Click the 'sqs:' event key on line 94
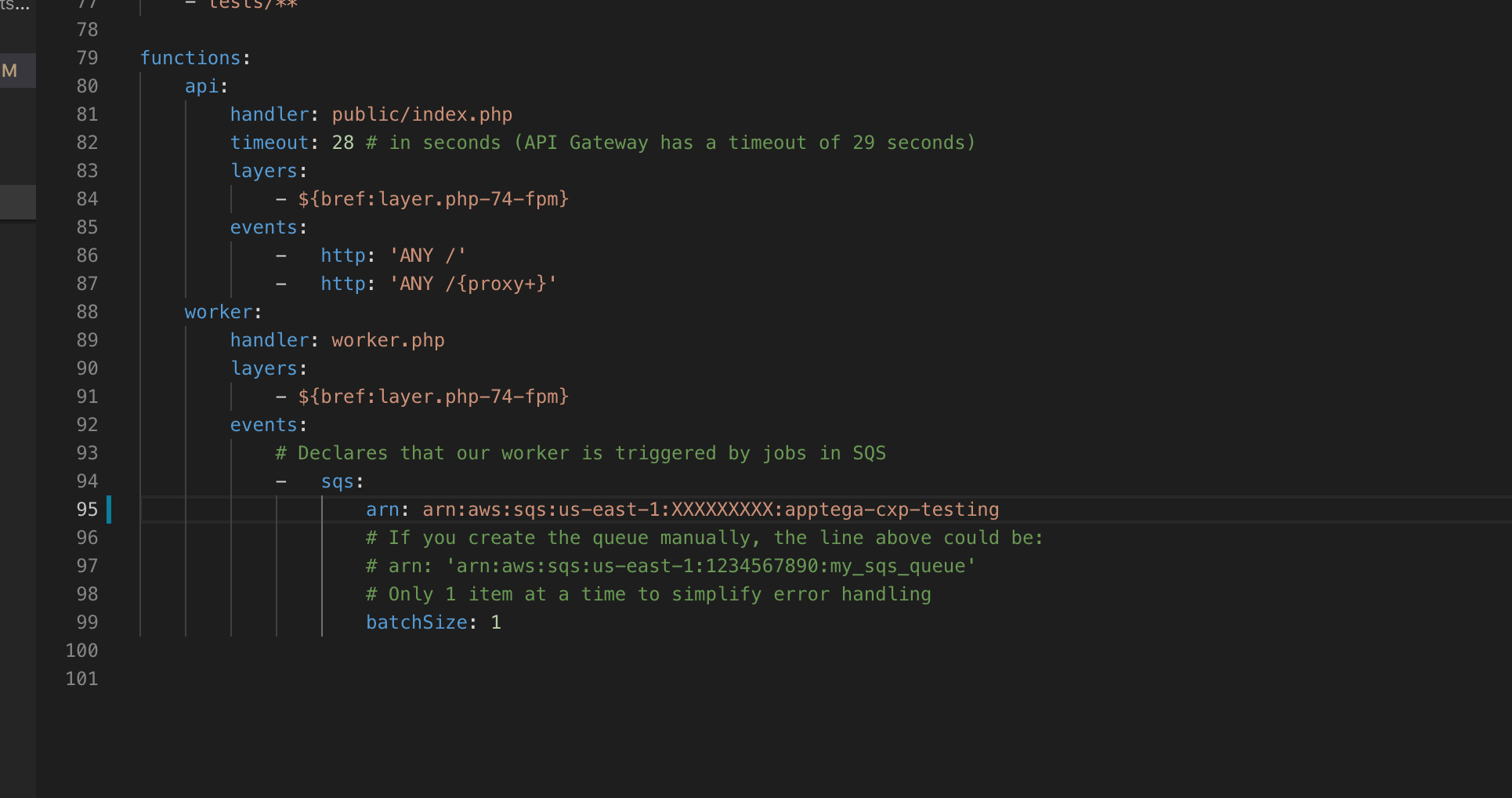Viewport: 1512px width, 798px height. pos(340,481)
